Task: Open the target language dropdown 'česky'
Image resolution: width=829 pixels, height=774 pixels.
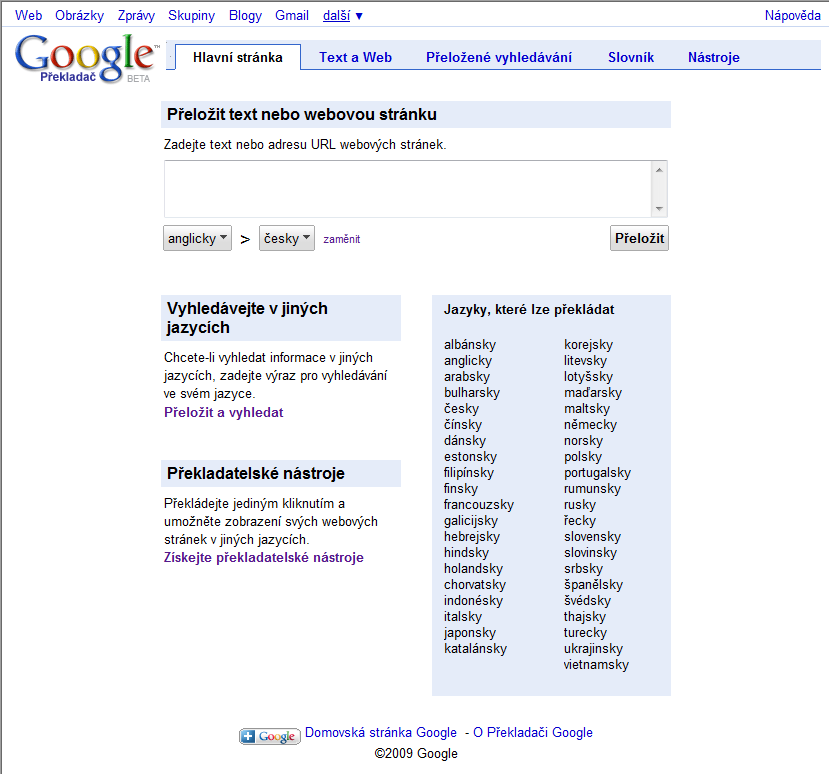Action: (287, 238)
